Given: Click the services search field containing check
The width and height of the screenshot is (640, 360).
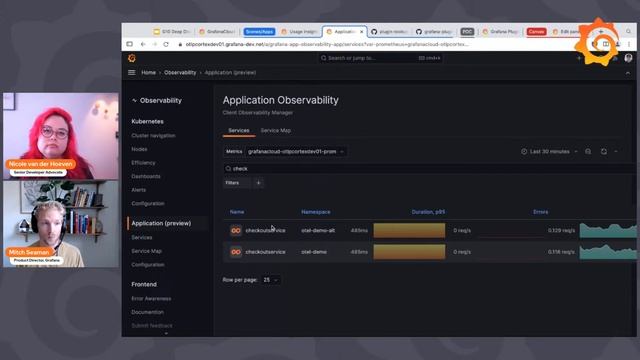Looking at the screenshot, I should pyautogui.click(x=429, y=169).
